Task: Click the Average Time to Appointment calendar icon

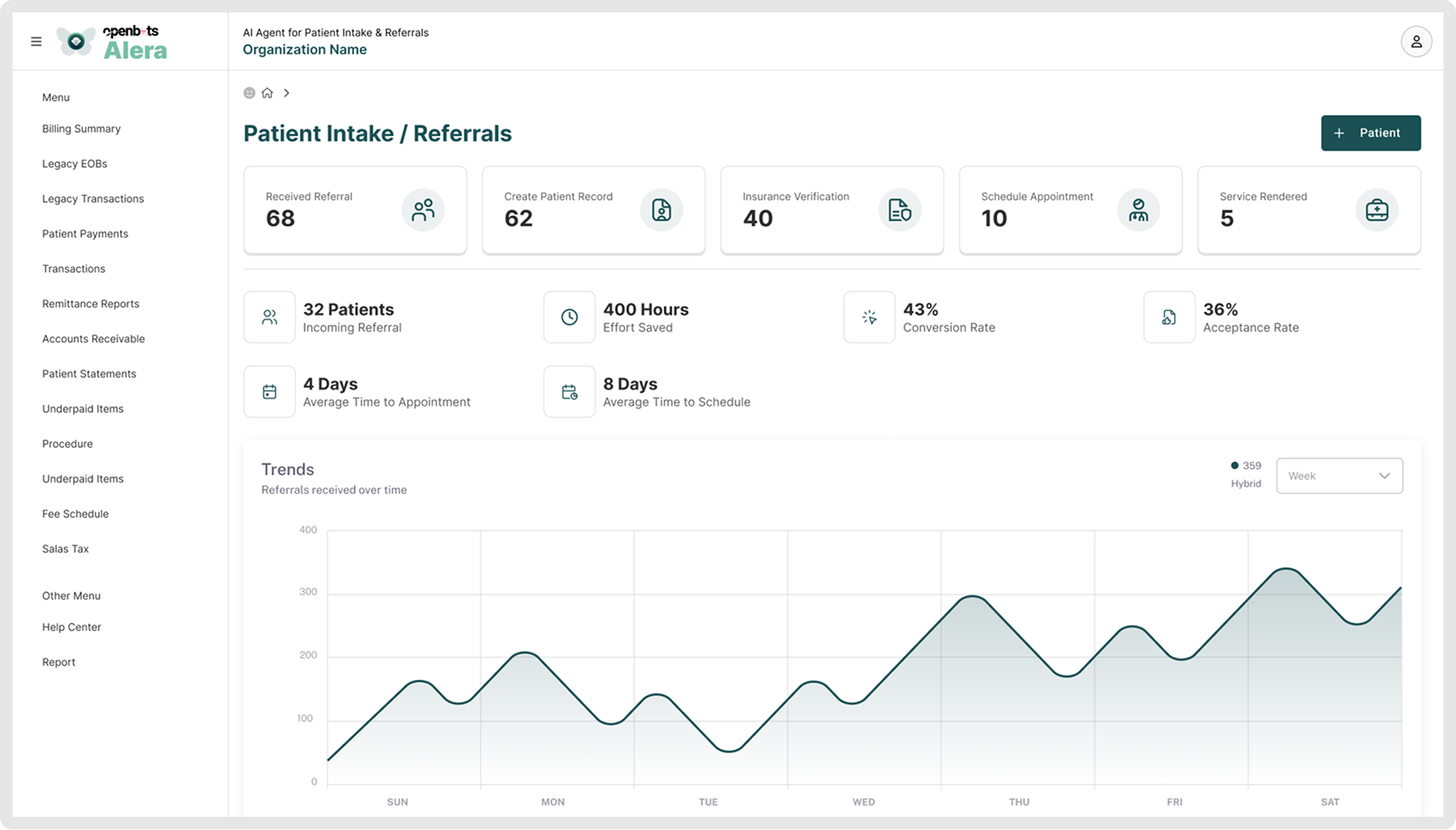Action: [270, 392]
